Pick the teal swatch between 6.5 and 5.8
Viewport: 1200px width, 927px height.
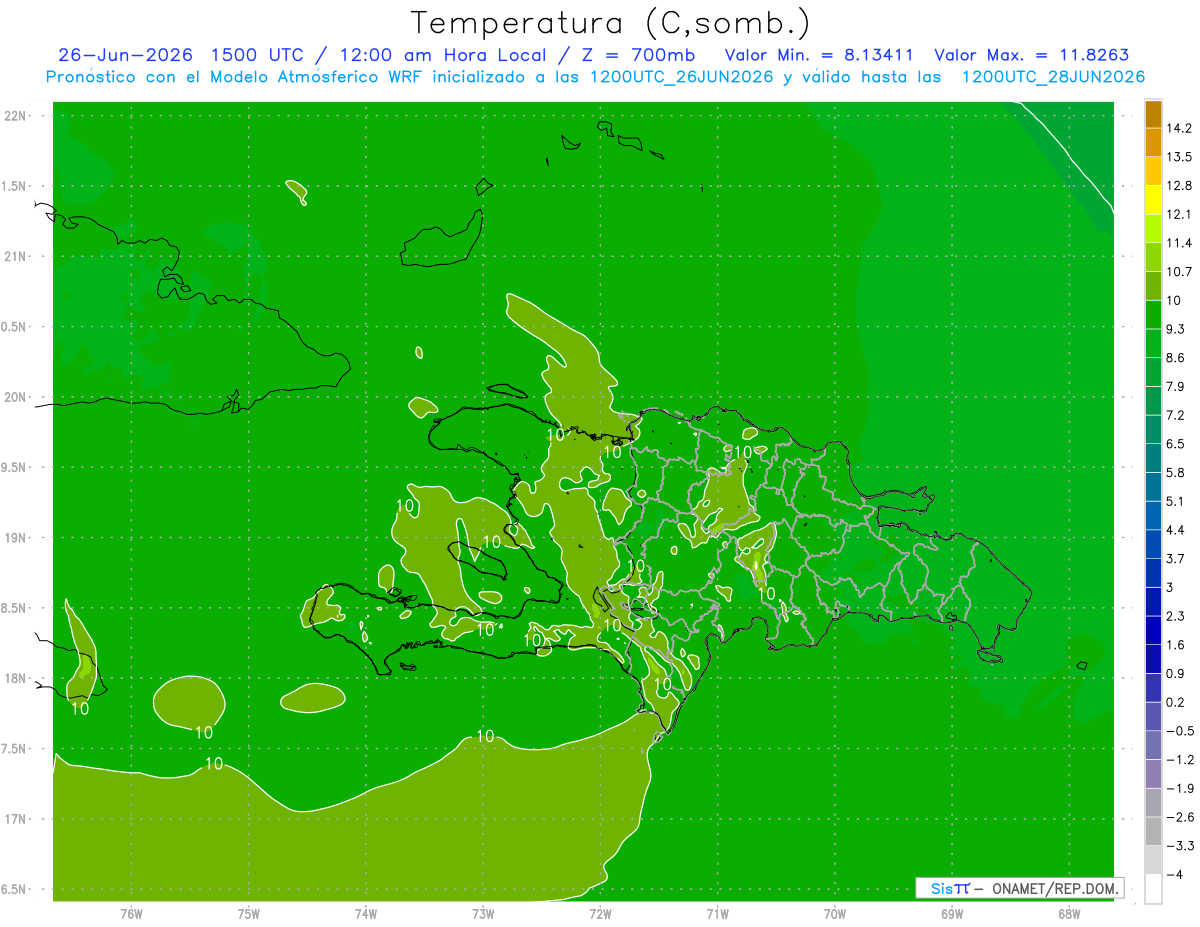point(1154,458)
